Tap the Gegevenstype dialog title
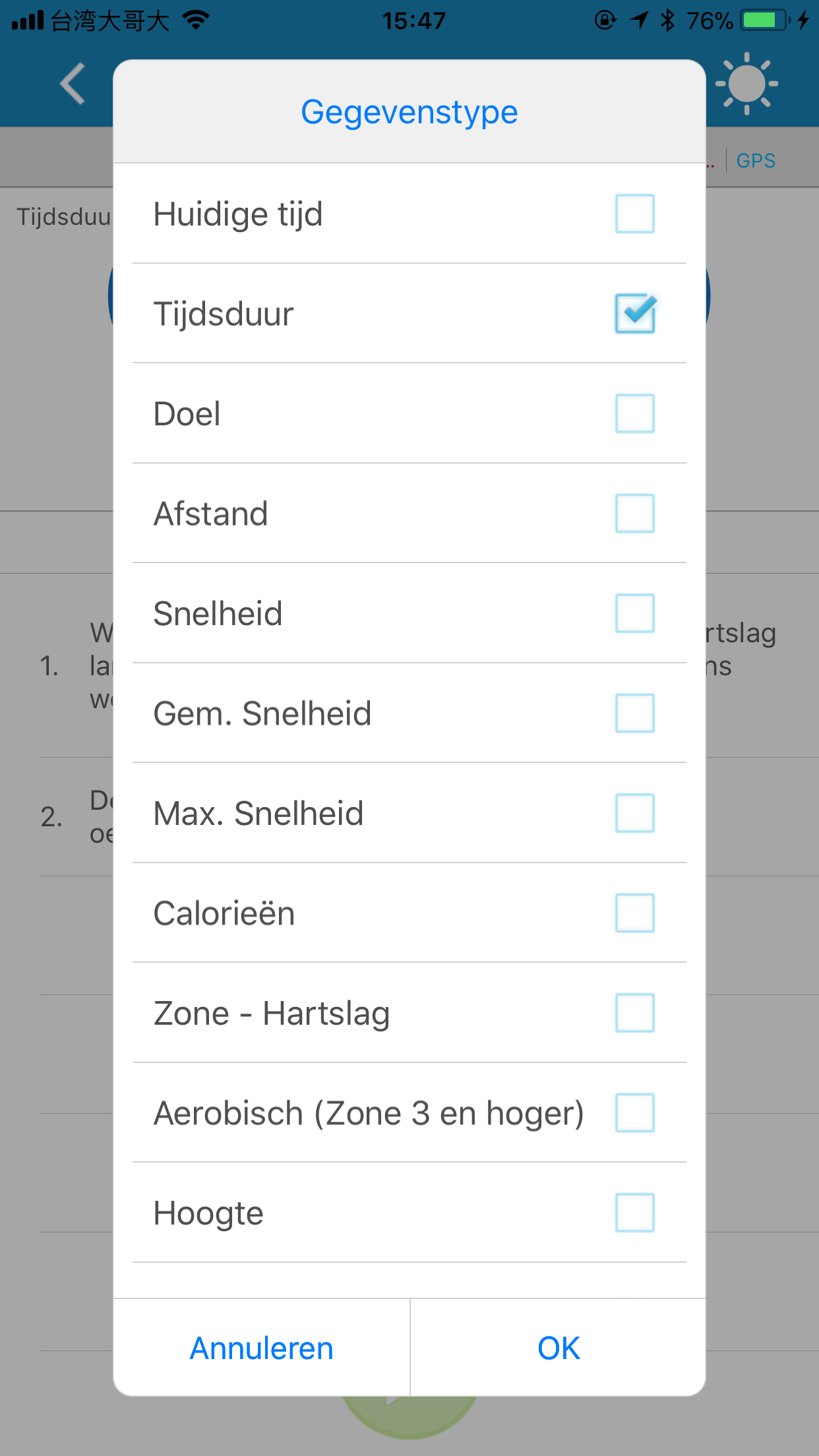Viewport: 819px width, 1456px height. click(x=409, y=112)
